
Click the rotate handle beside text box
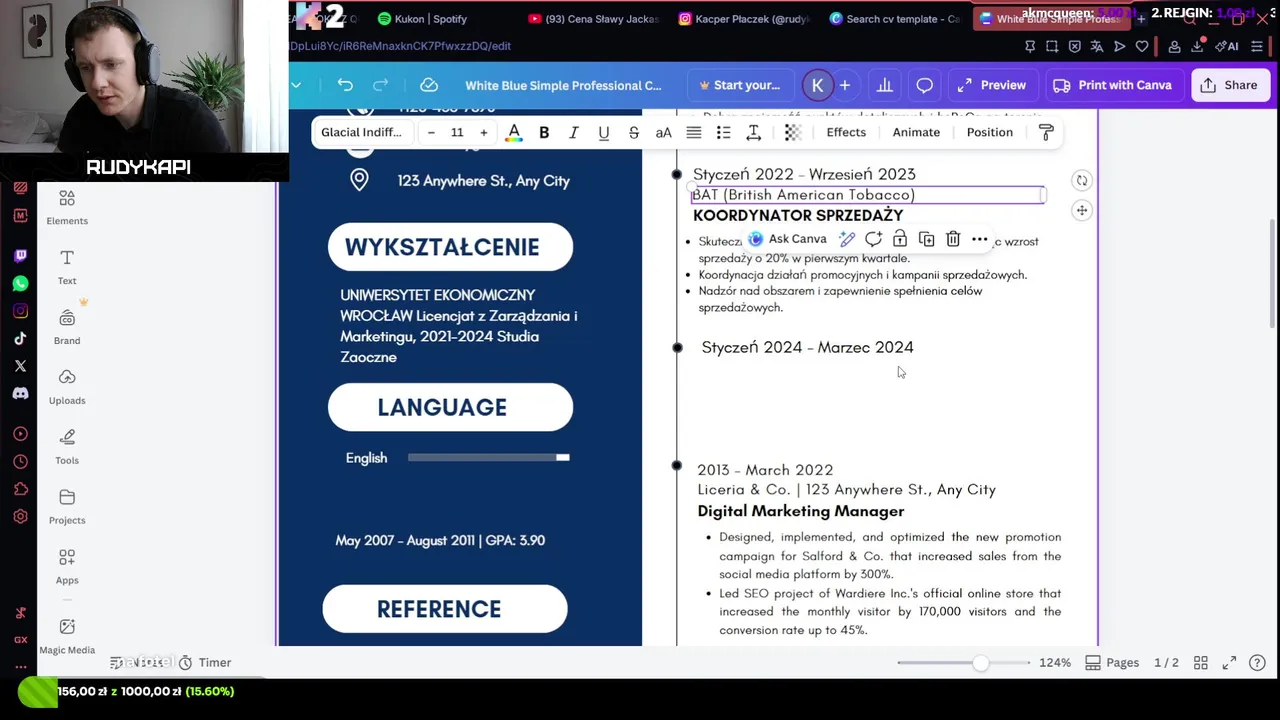click(x=1082, y=181)
